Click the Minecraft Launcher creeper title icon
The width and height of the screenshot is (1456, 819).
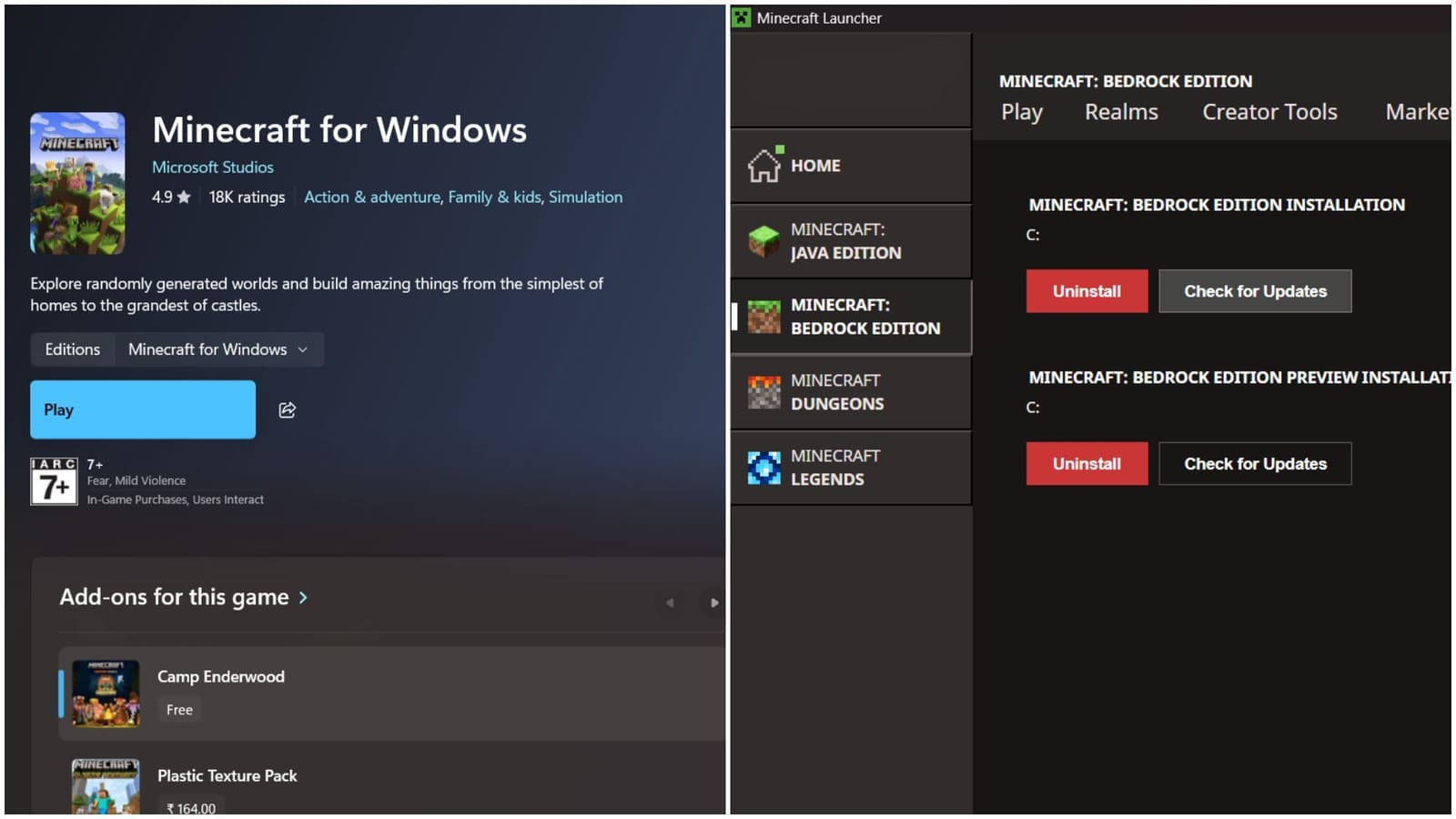[742, 18]
